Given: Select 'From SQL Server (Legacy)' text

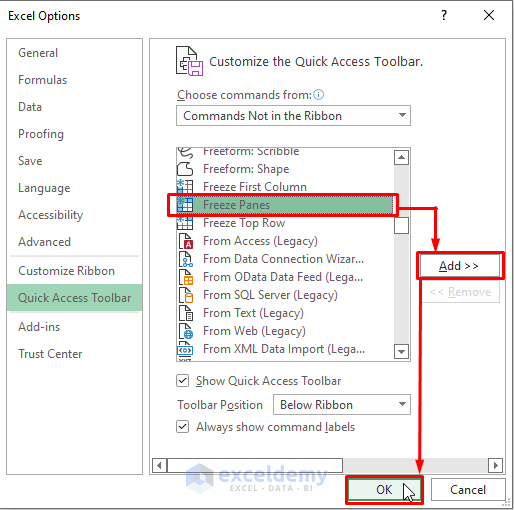Looking at the screenshot, I should coord(270,295).
